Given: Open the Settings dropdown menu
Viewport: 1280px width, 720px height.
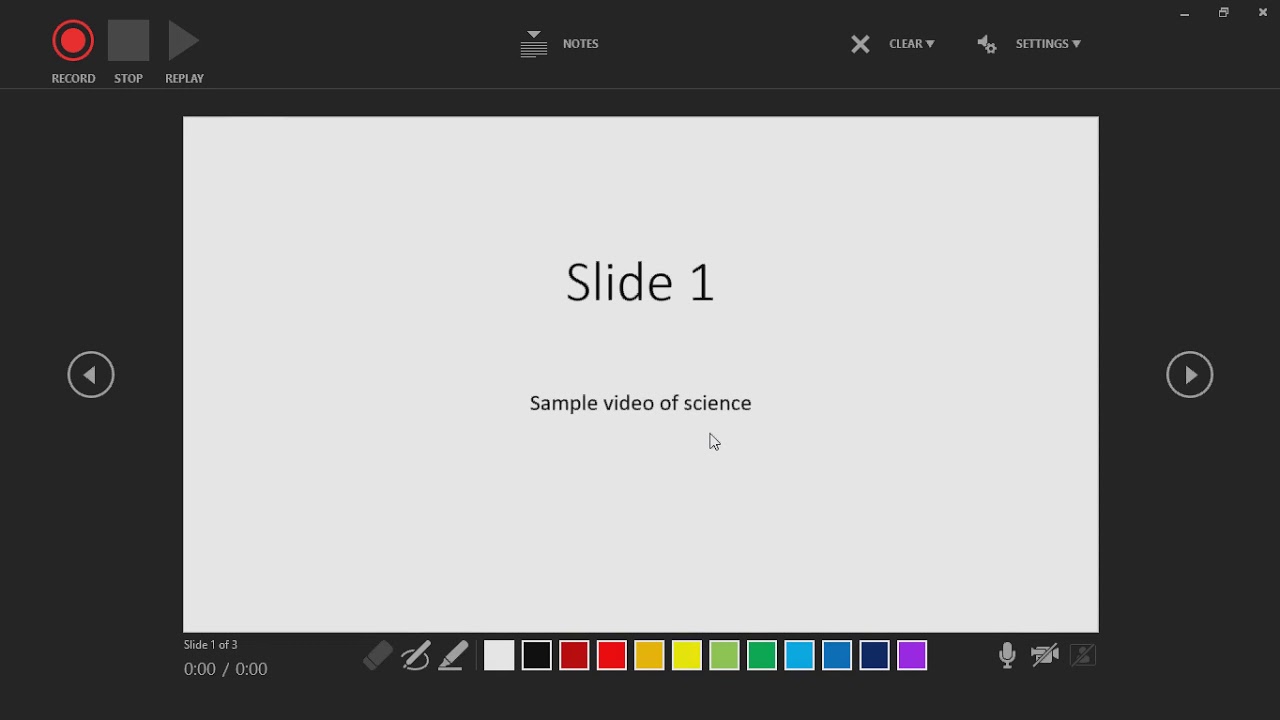Looking at the screenshot, I should pyautogui.click(x=1048, y=44).
